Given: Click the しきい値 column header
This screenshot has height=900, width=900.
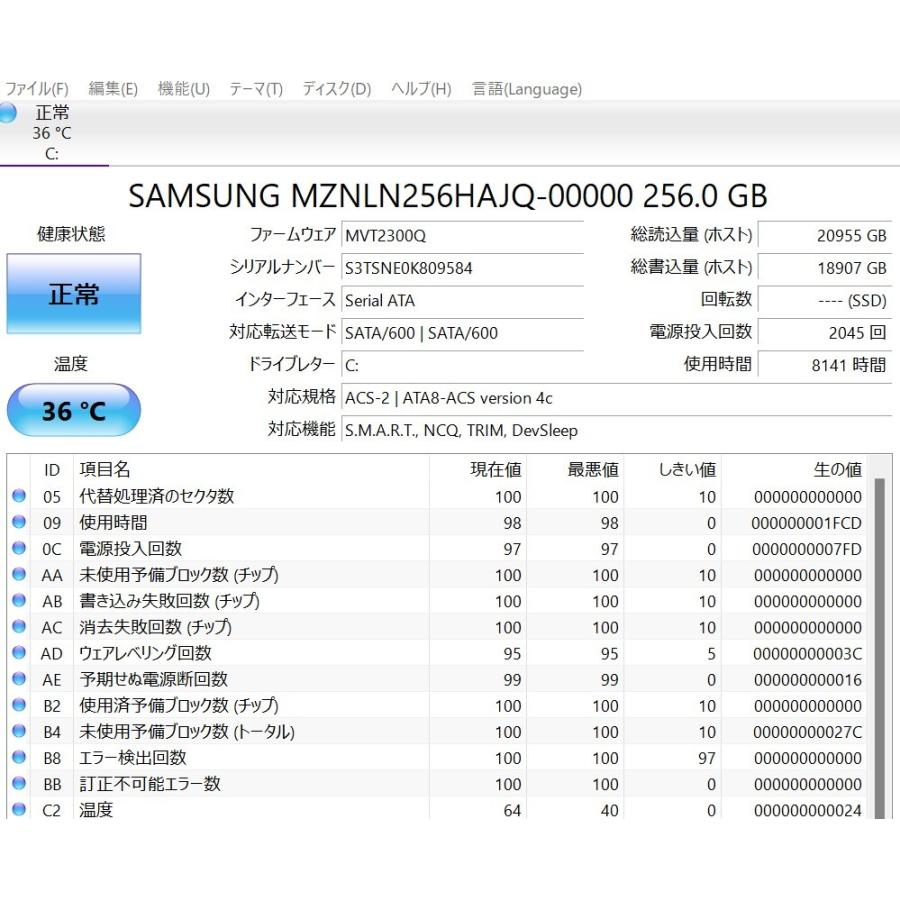Looking at the screenshot, I should 673,470.
